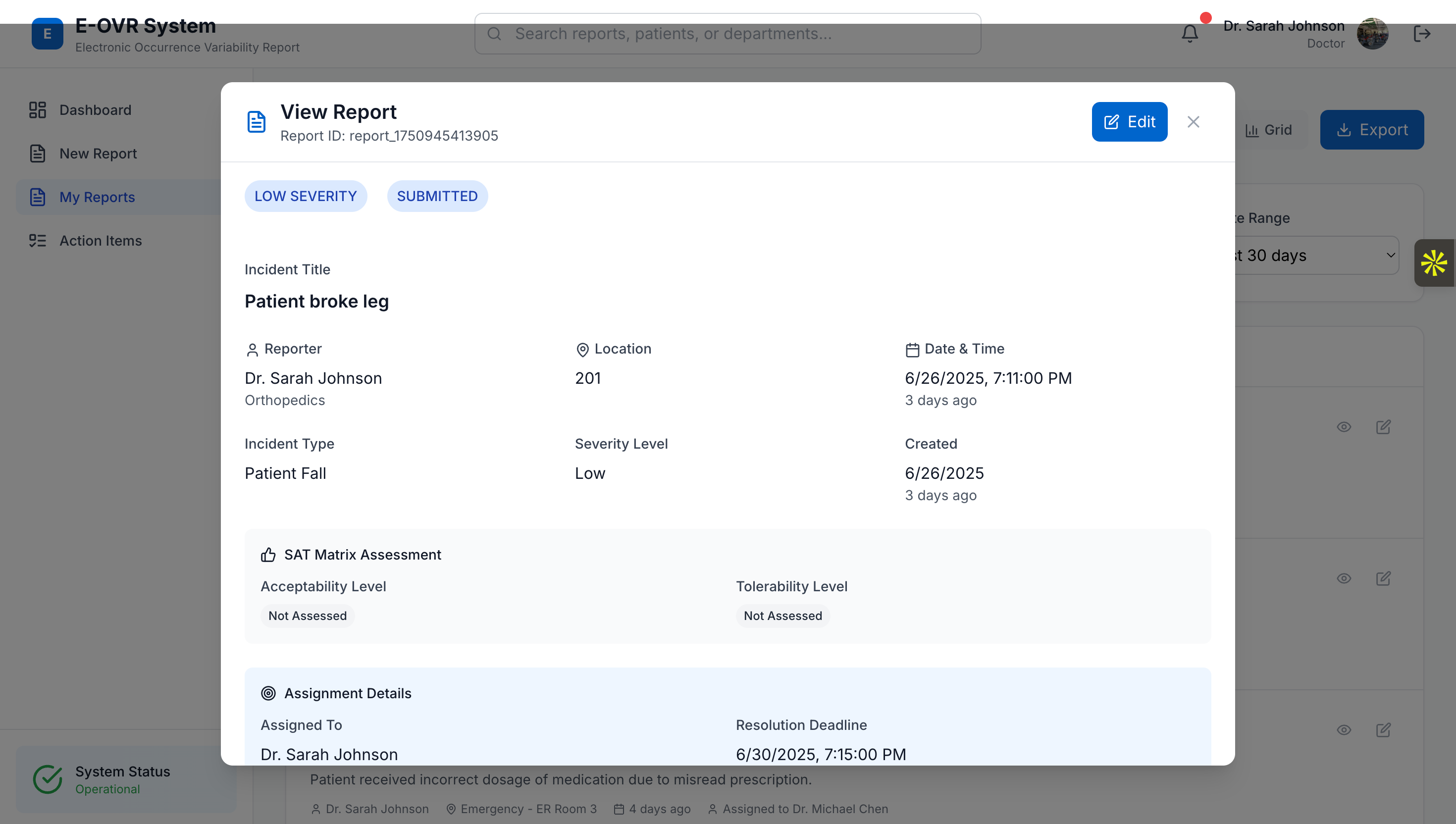This screenshot has height=824, width=1456.
Task: Click the yellow starburst widget icon
Action: tap(1433, 263)
